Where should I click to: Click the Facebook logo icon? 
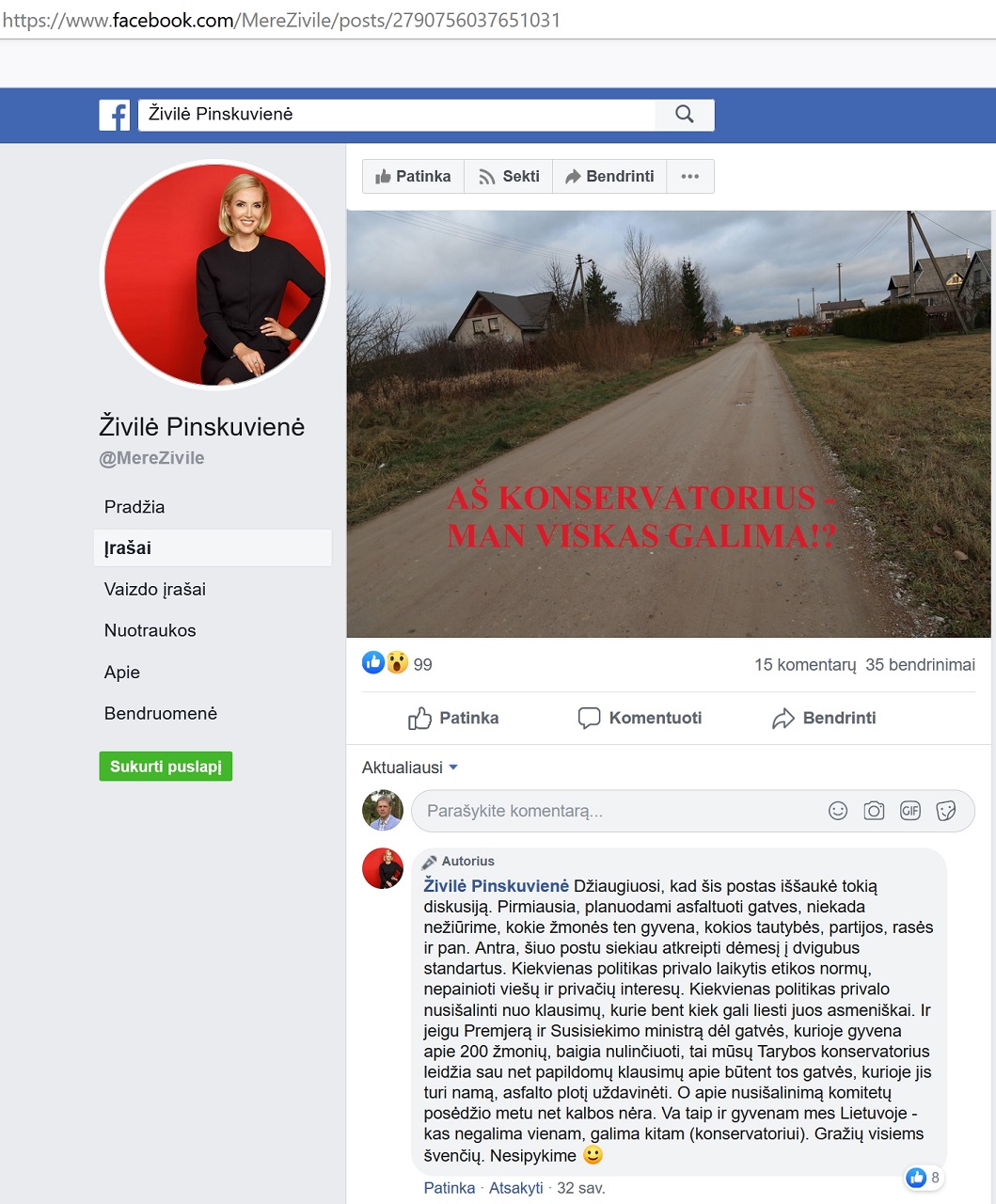(115, 115)
